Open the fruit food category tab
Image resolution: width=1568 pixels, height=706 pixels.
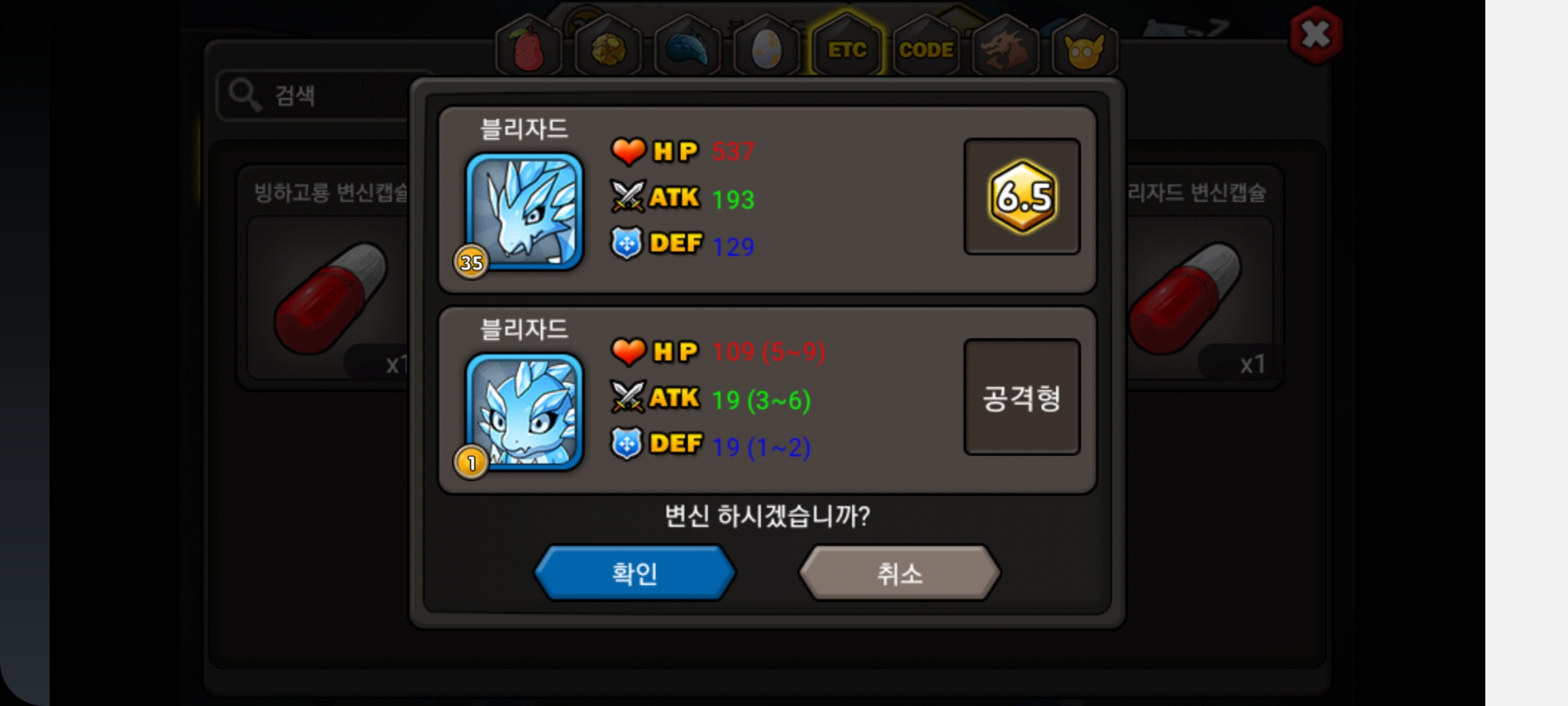point(529,47)
